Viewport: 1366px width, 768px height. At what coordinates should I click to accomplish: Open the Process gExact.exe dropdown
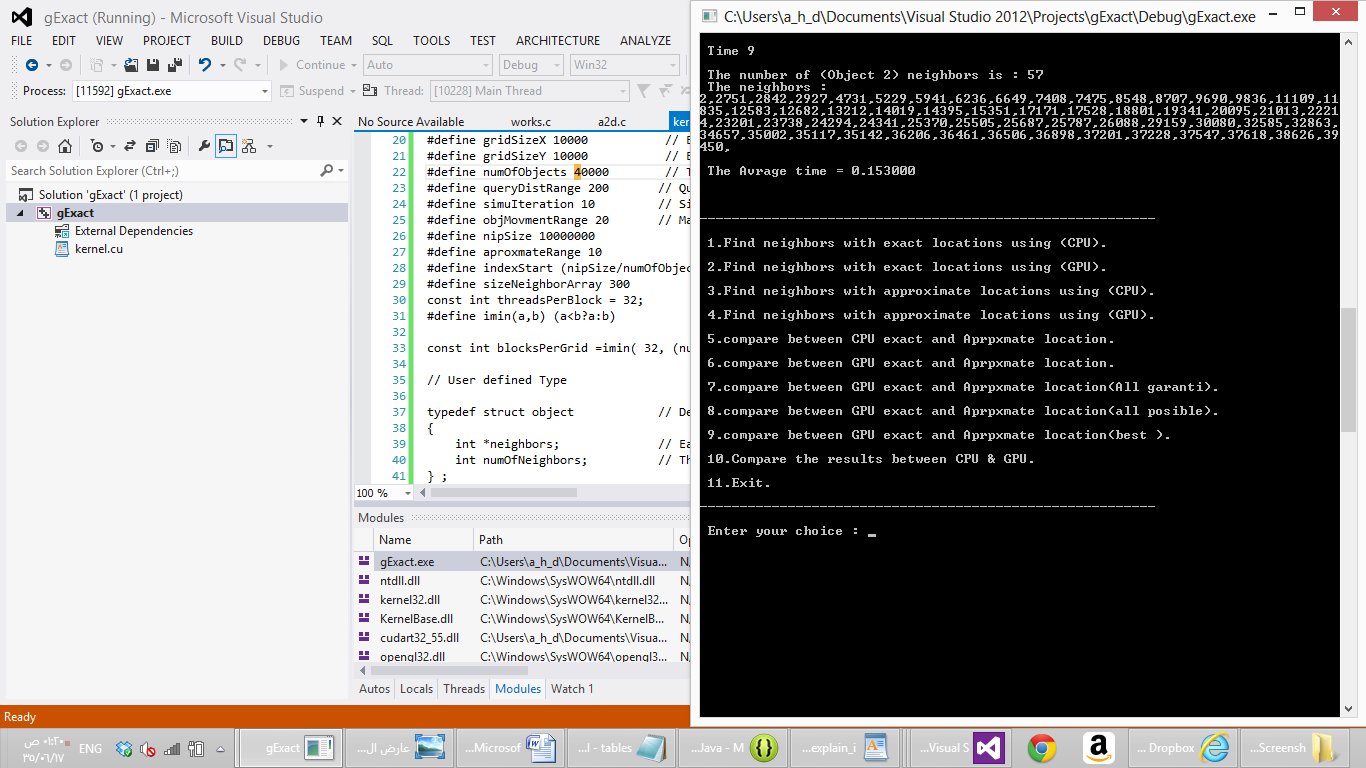pos(172,91)
